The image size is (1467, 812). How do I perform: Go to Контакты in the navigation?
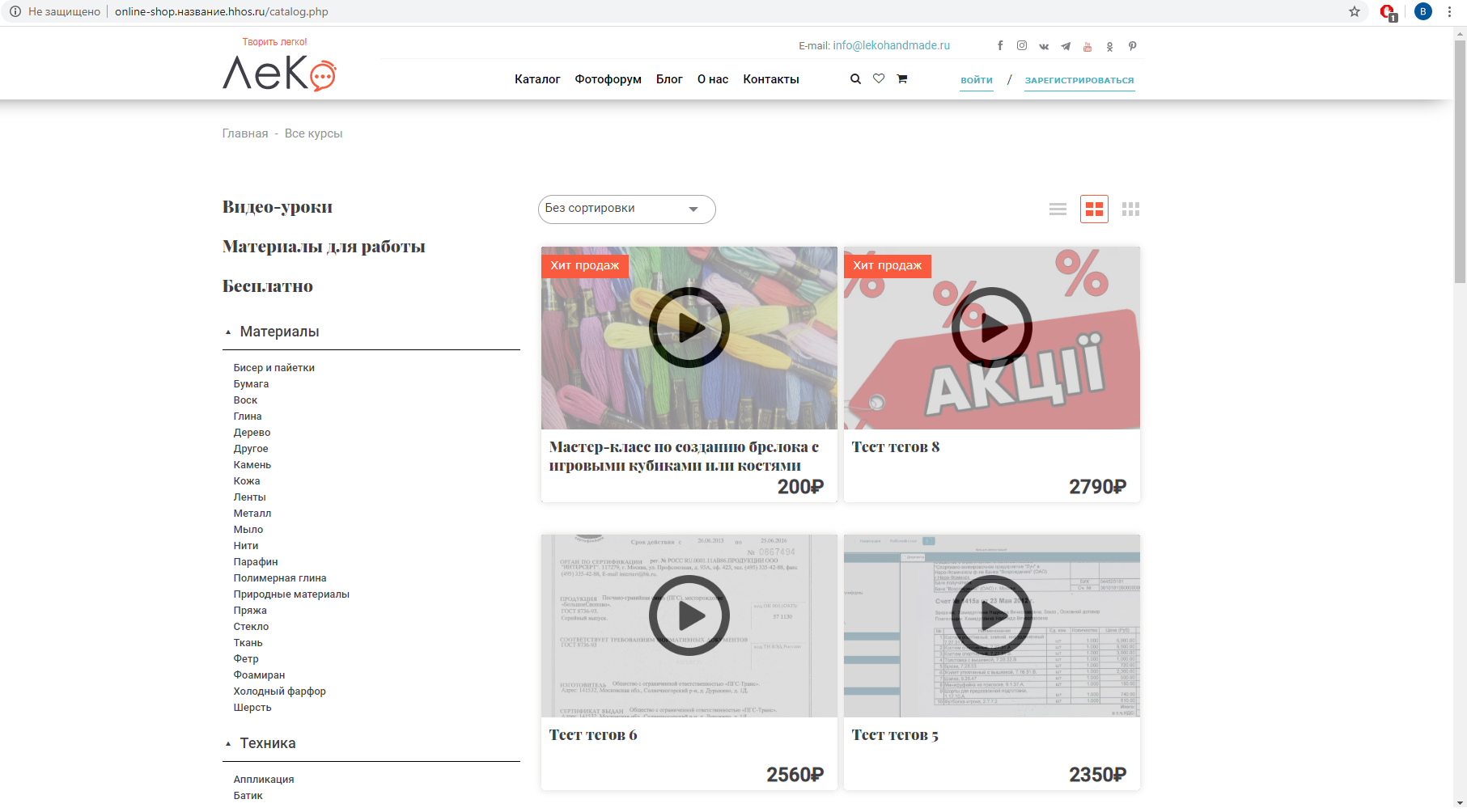coord(771,79)
